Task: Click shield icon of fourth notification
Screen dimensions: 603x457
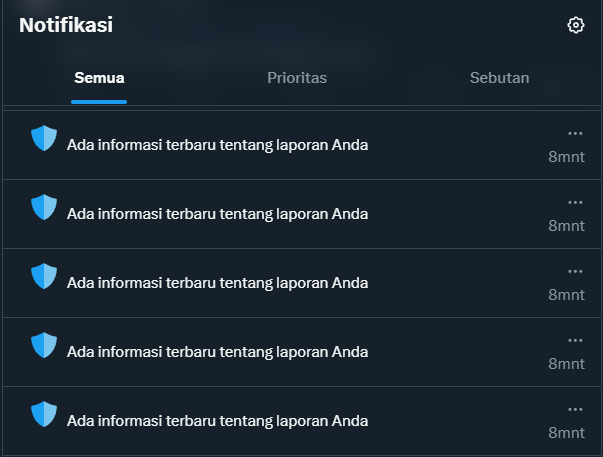Action: [x=44, y=345]
